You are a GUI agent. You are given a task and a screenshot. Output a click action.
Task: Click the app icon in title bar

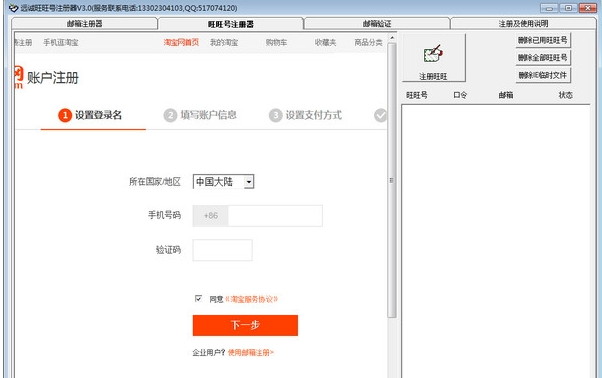click(13, 8)
